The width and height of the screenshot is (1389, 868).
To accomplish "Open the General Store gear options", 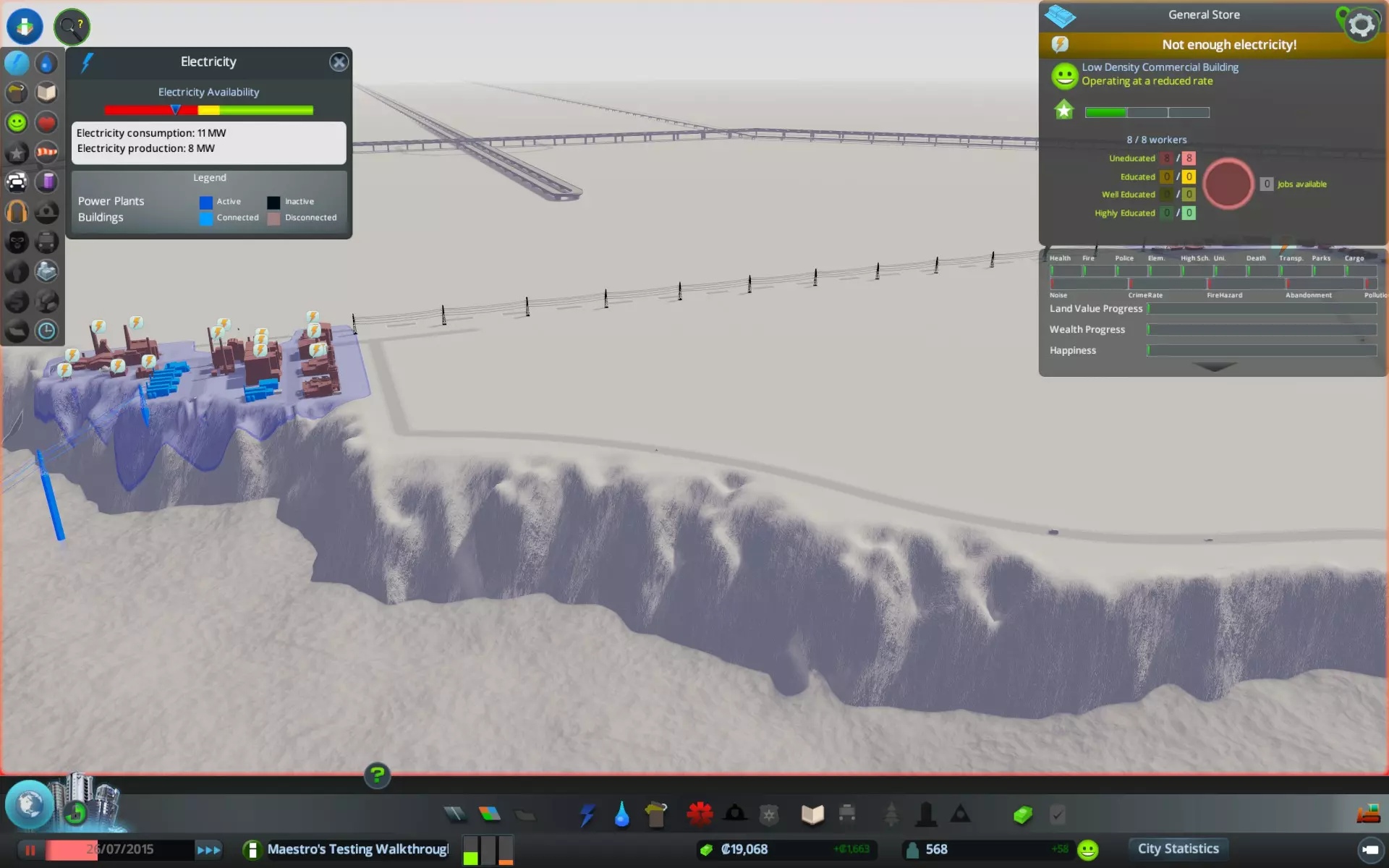I will click(x=1362, y=25).
